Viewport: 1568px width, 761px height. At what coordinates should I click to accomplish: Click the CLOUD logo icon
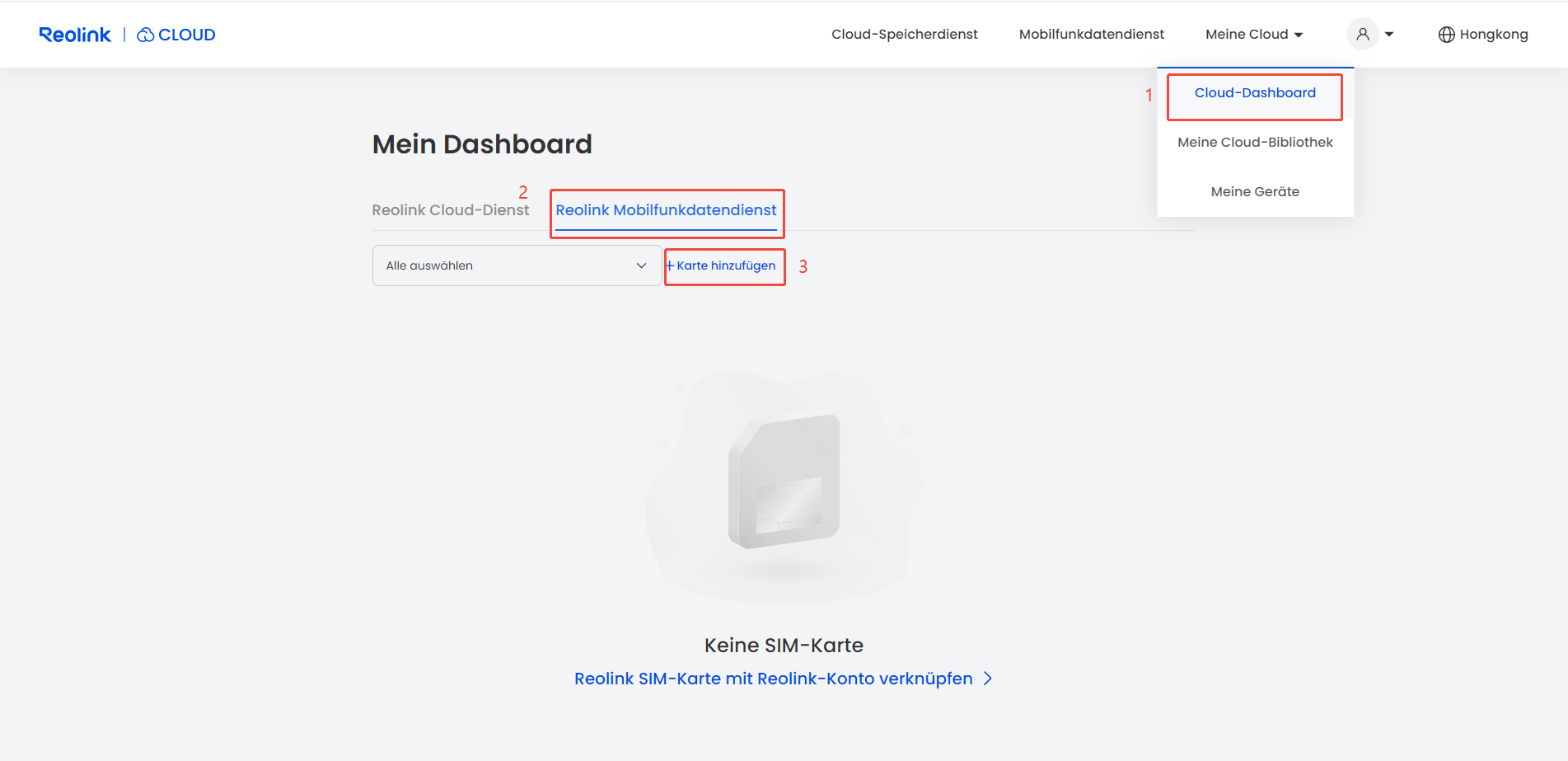146,35
